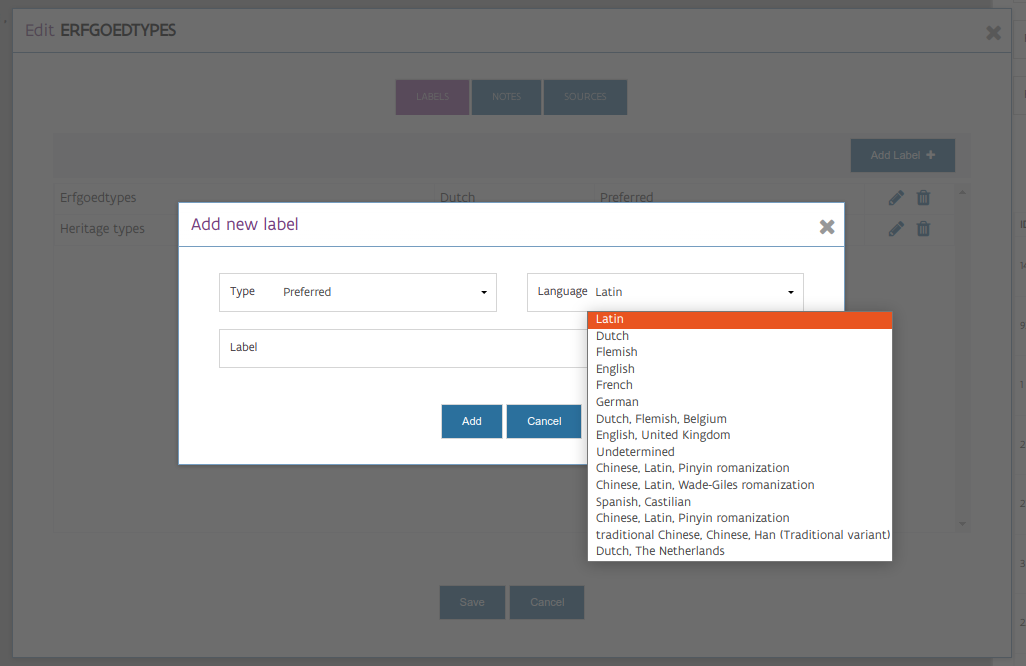Click Cancel inside the Add new label dialog

(x=544, y=421)
